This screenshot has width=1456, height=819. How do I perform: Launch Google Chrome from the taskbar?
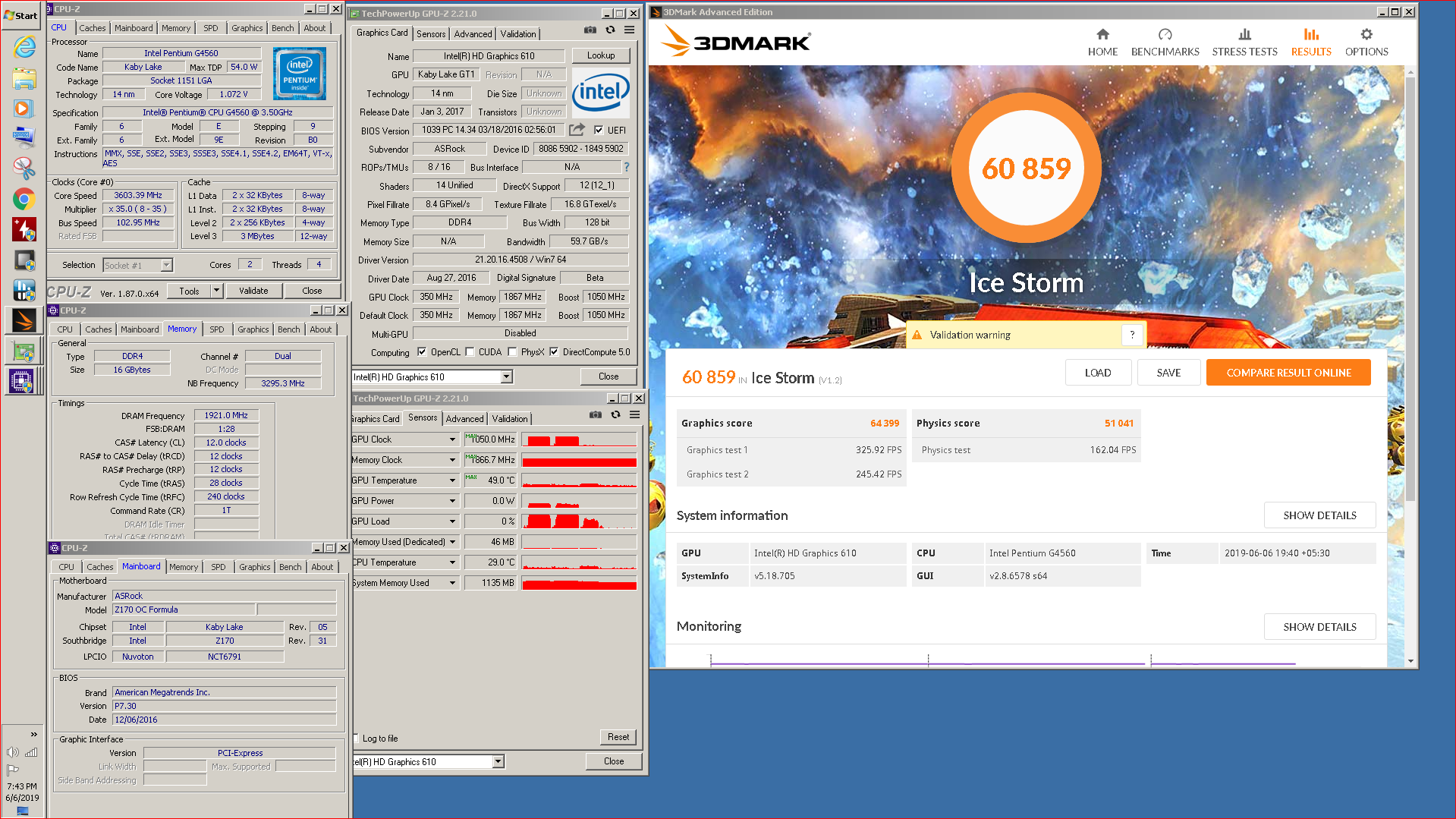24,199
